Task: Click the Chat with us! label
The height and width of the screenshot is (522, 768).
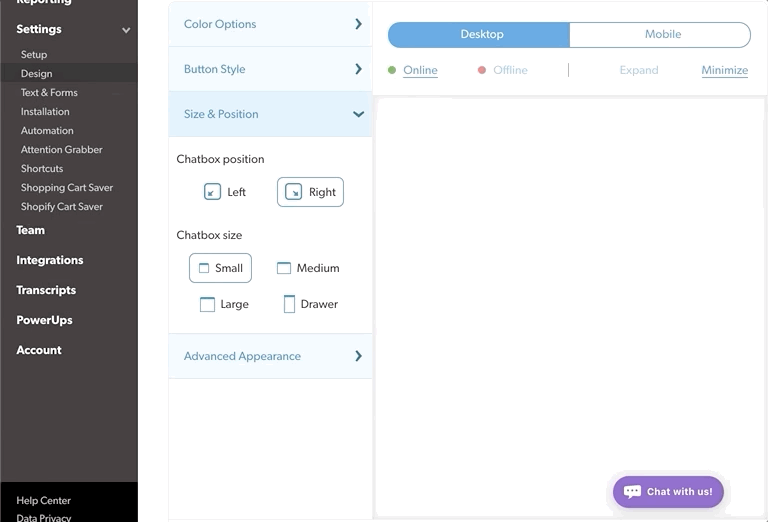Action: (x=679, y=492)
